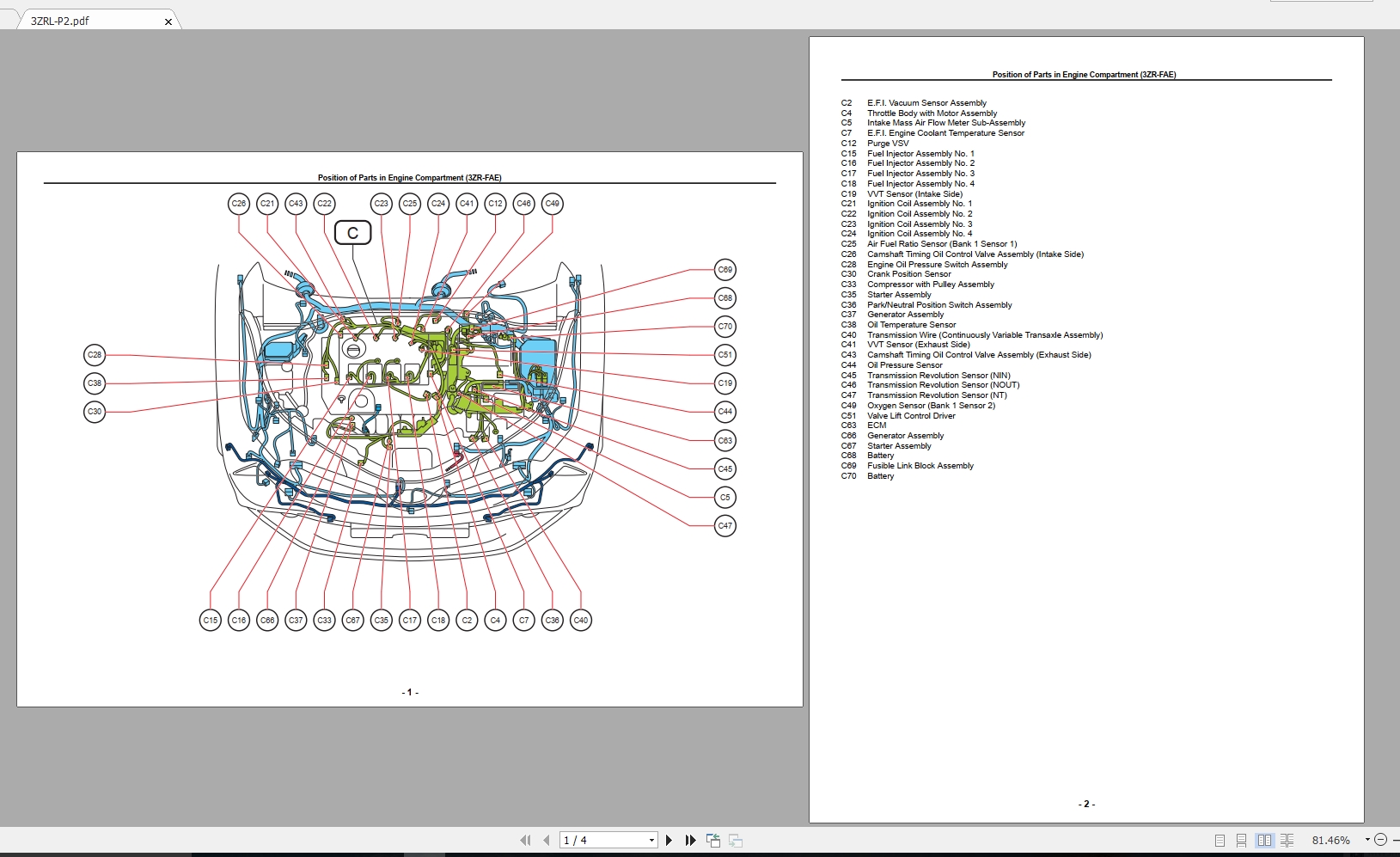Screen dimensions: 1400x857
Task: Click 'Oil Temperature Sensor' entry
Action: [x=911, y=325]
